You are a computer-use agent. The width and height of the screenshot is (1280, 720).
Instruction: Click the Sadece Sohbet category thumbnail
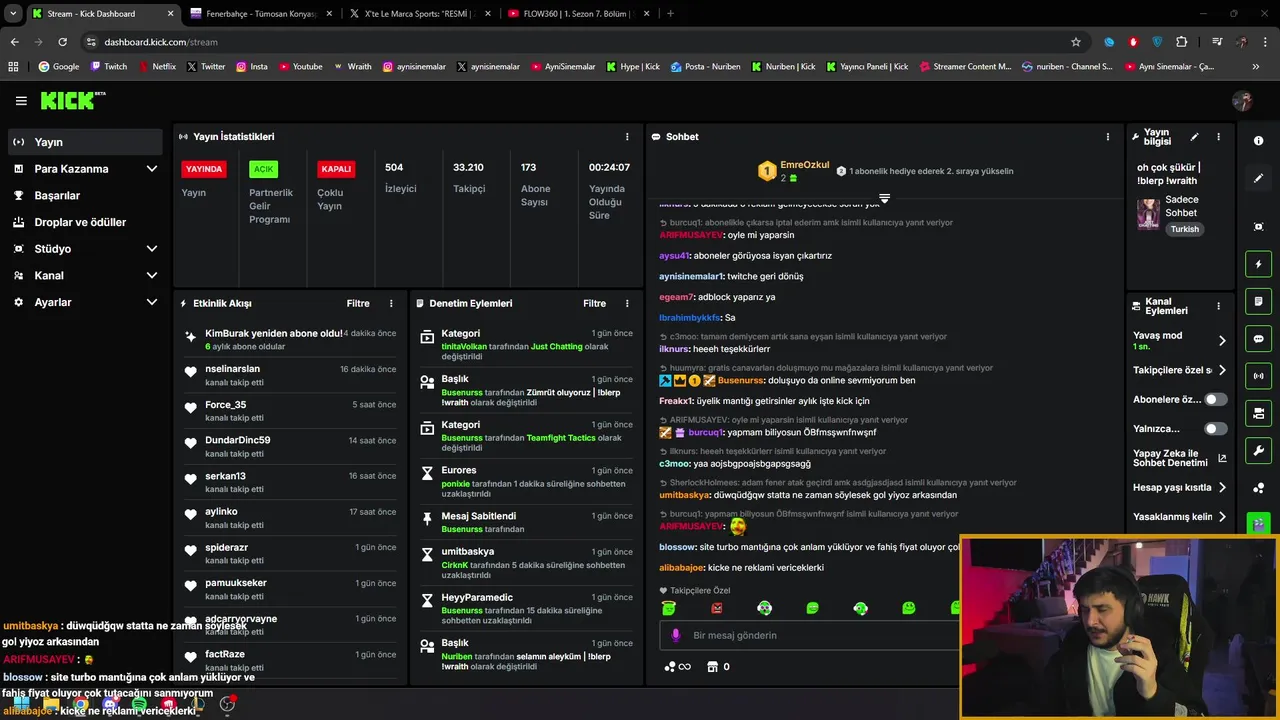point(1148,214)
